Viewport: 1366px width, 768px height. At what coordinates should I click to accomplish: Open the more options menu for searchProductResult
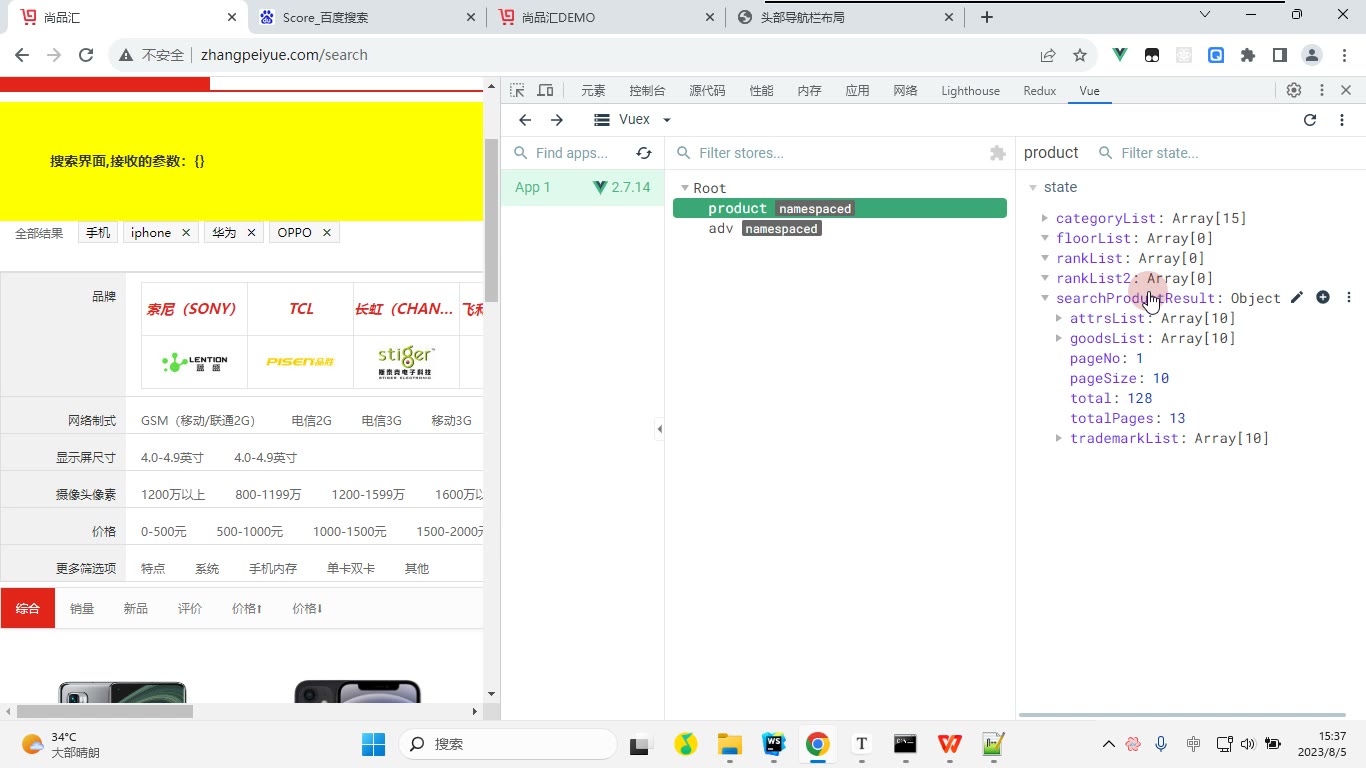[x=1349, y=297]
